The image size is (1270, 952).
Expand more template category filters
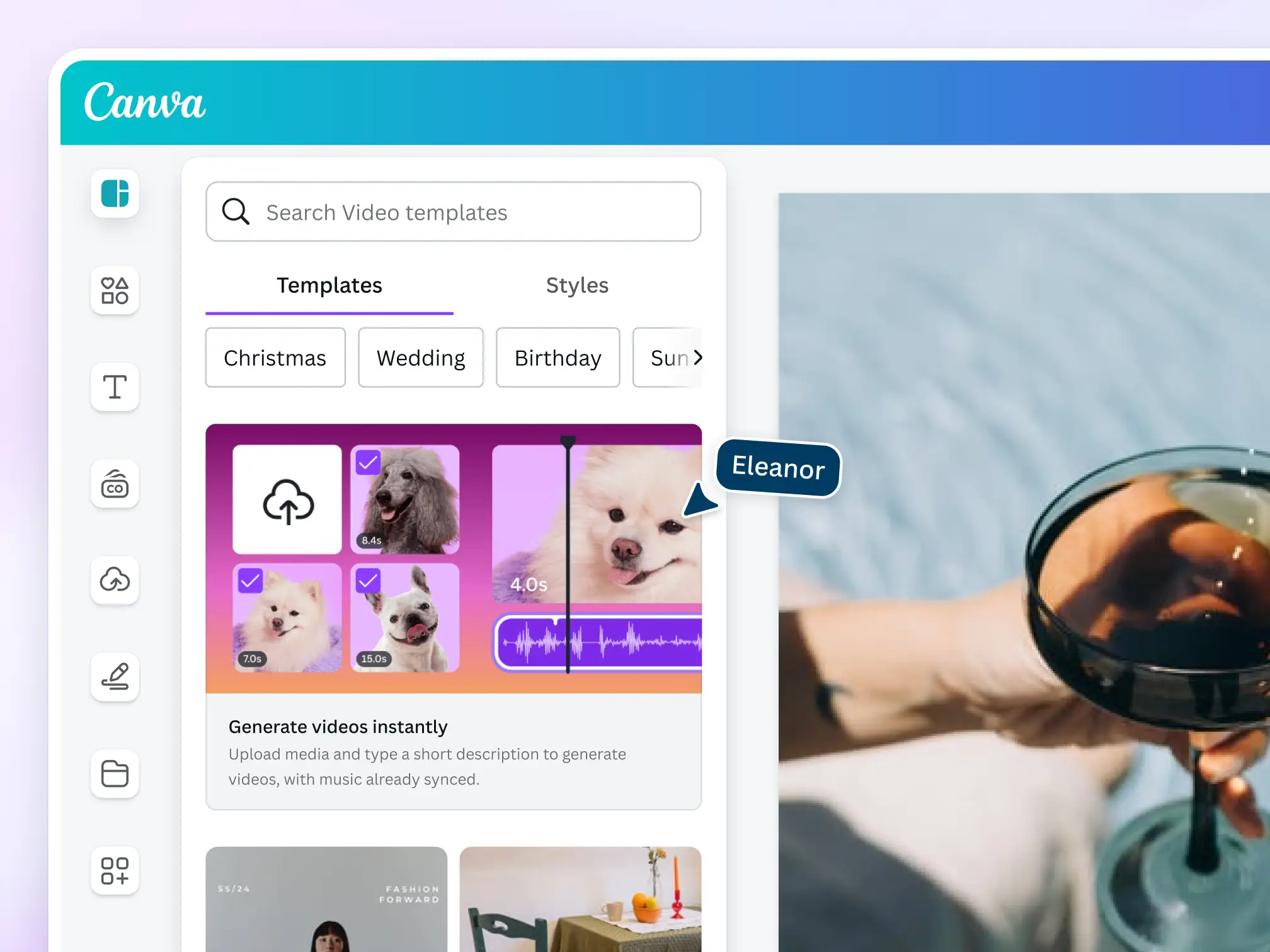coord(697,358)
